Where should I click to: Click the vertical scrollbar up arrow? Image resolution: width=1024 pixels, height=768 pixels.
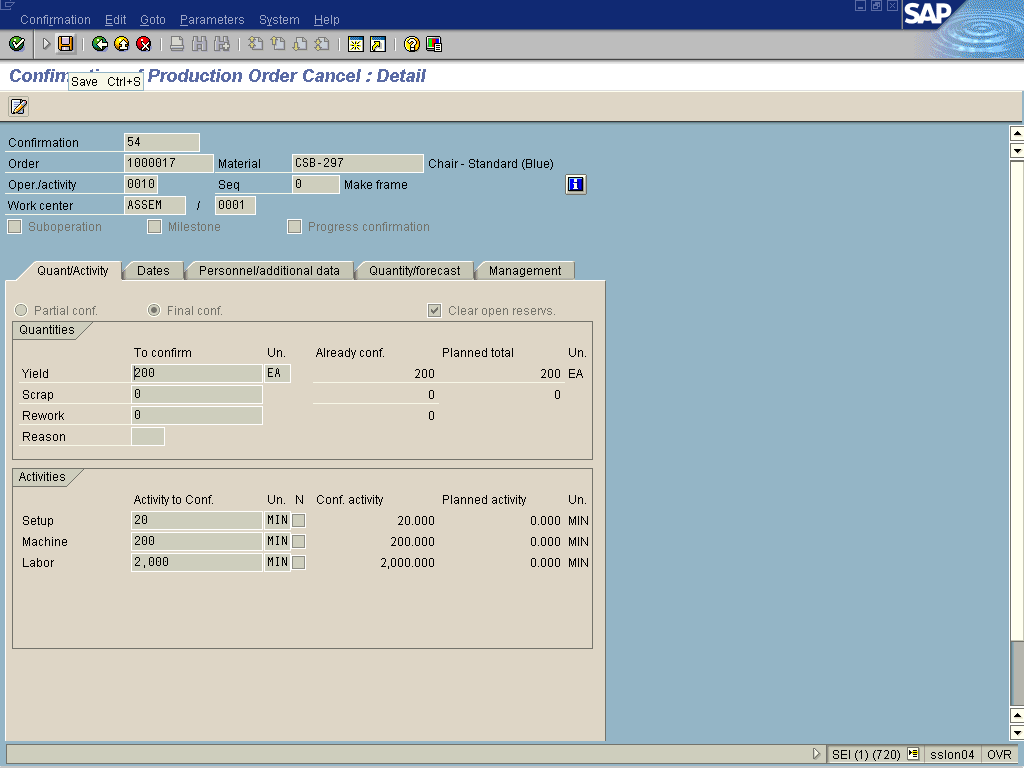coord(1017,134)
